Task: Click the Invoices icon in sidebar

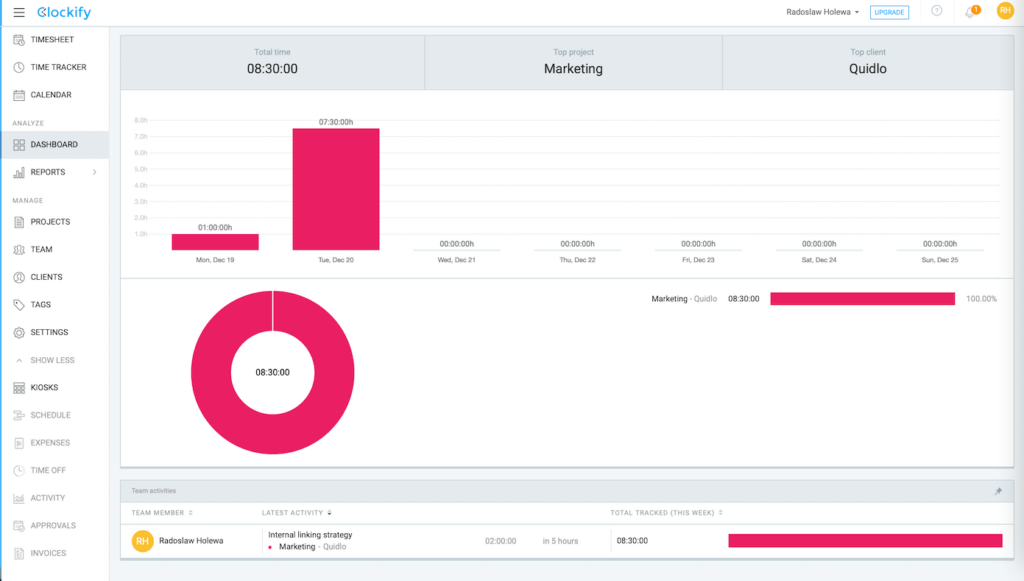Action: click(x=19, y=553)
